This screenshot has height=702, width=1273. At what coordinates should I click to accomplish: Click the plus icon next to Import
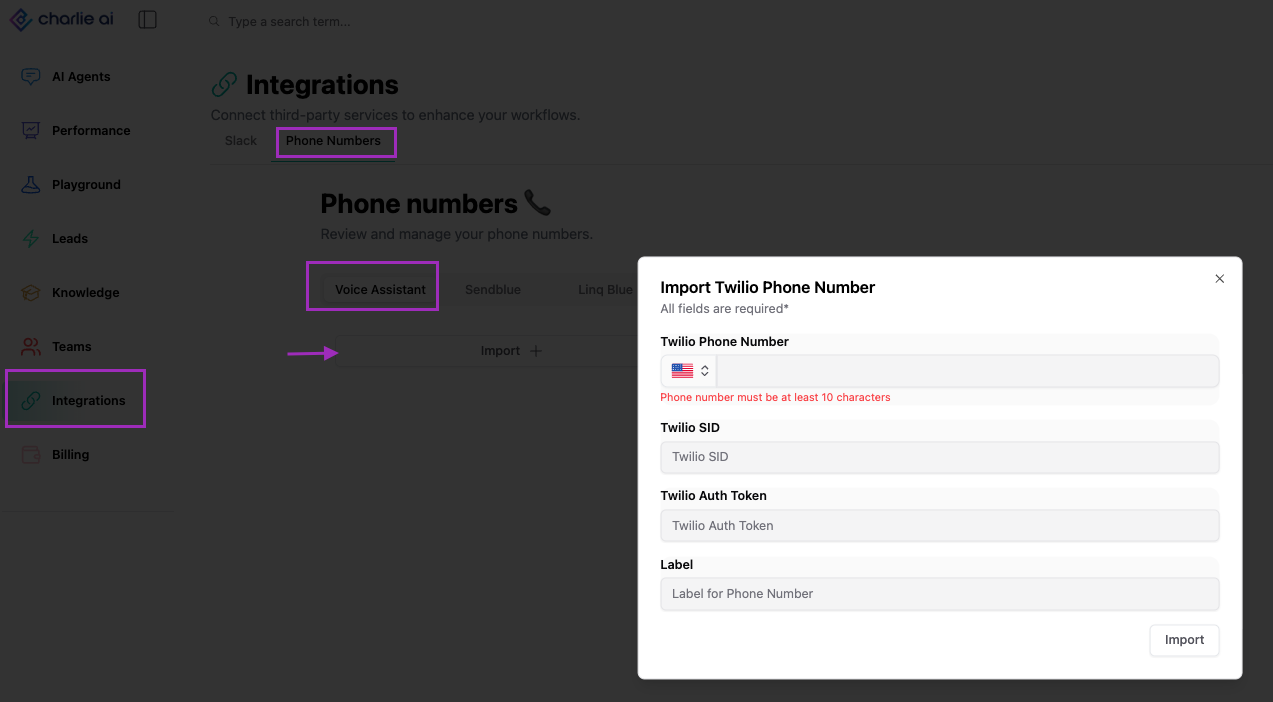pyautogui.click(x=536, y=351)
